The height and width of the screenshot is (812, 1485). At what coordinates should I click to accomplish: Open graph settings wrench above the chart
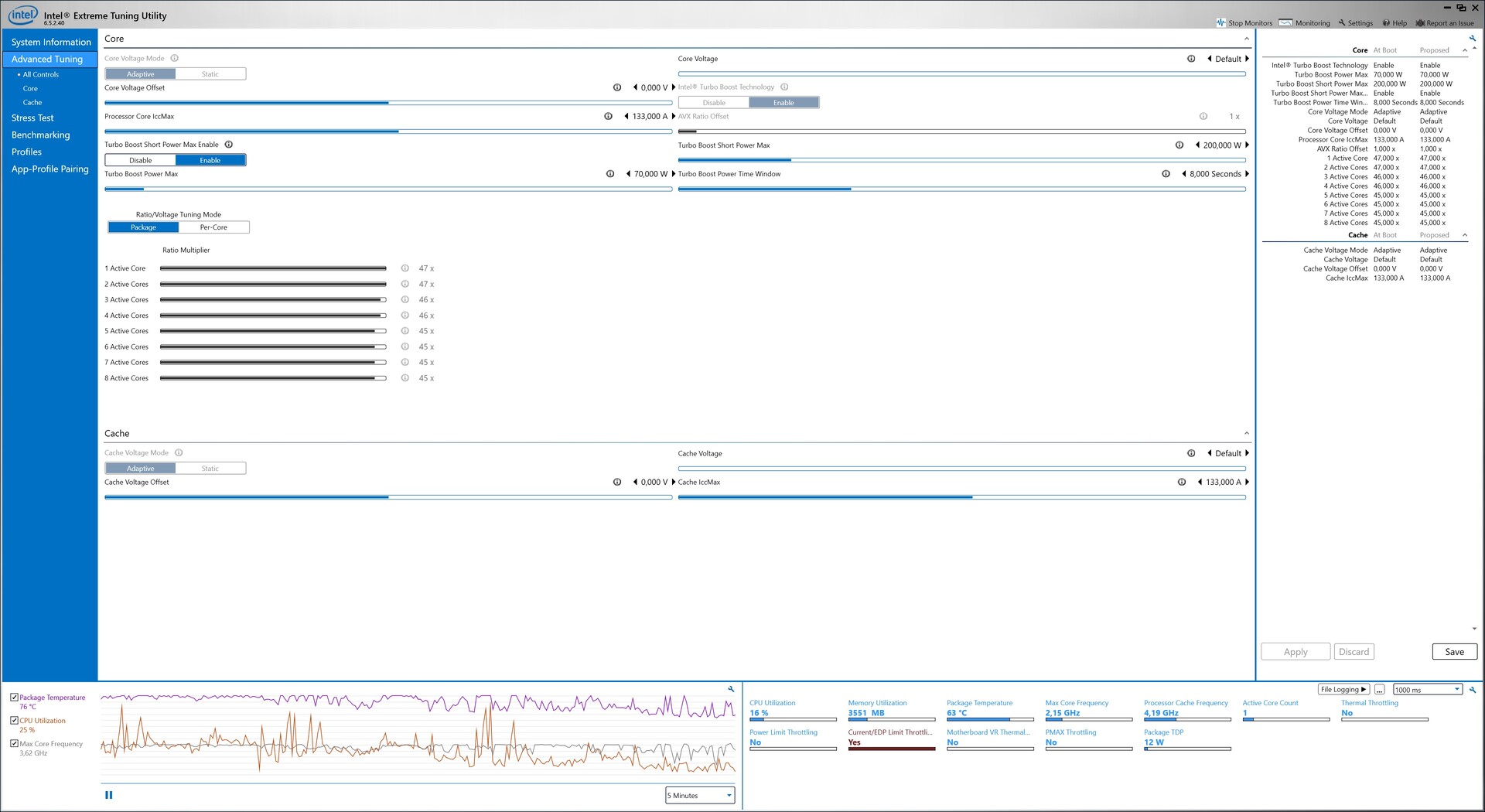coord(731,688)
